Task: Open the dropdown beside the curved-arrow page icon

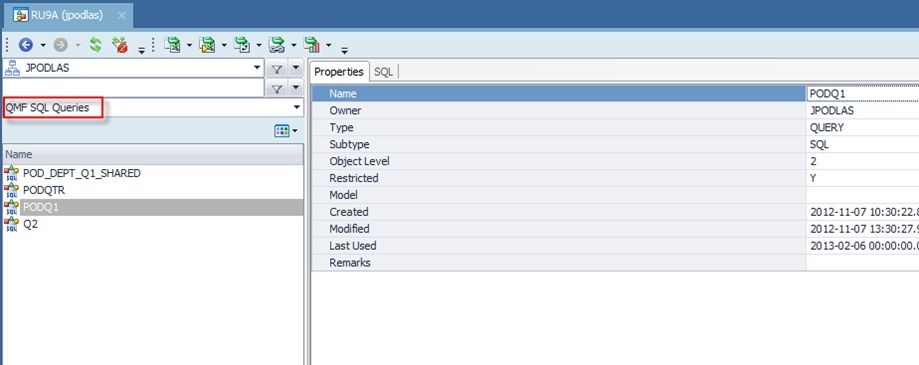Action: 258,45
